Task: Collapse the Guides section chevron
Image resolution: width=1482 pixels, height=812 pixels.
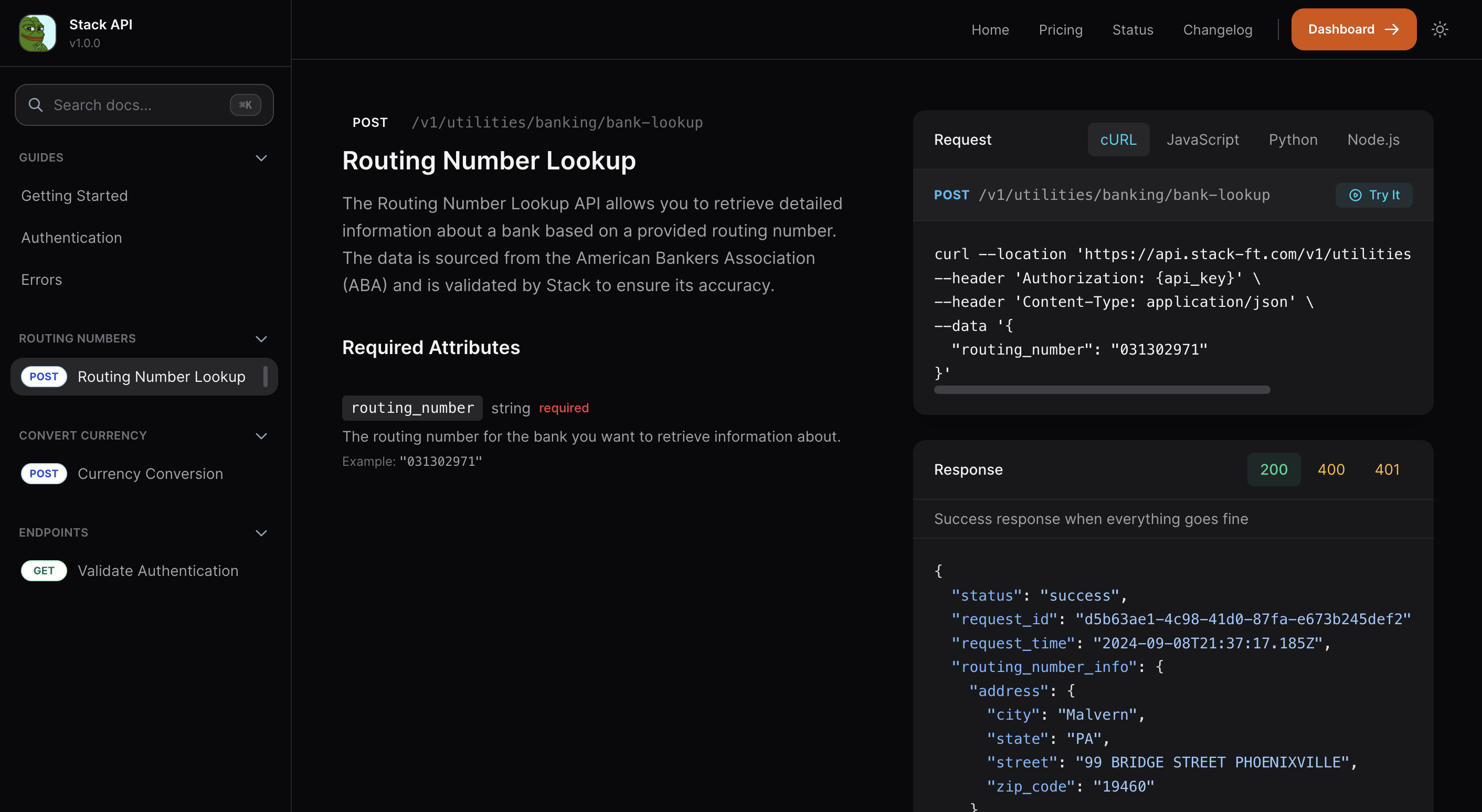Action: 261,157
